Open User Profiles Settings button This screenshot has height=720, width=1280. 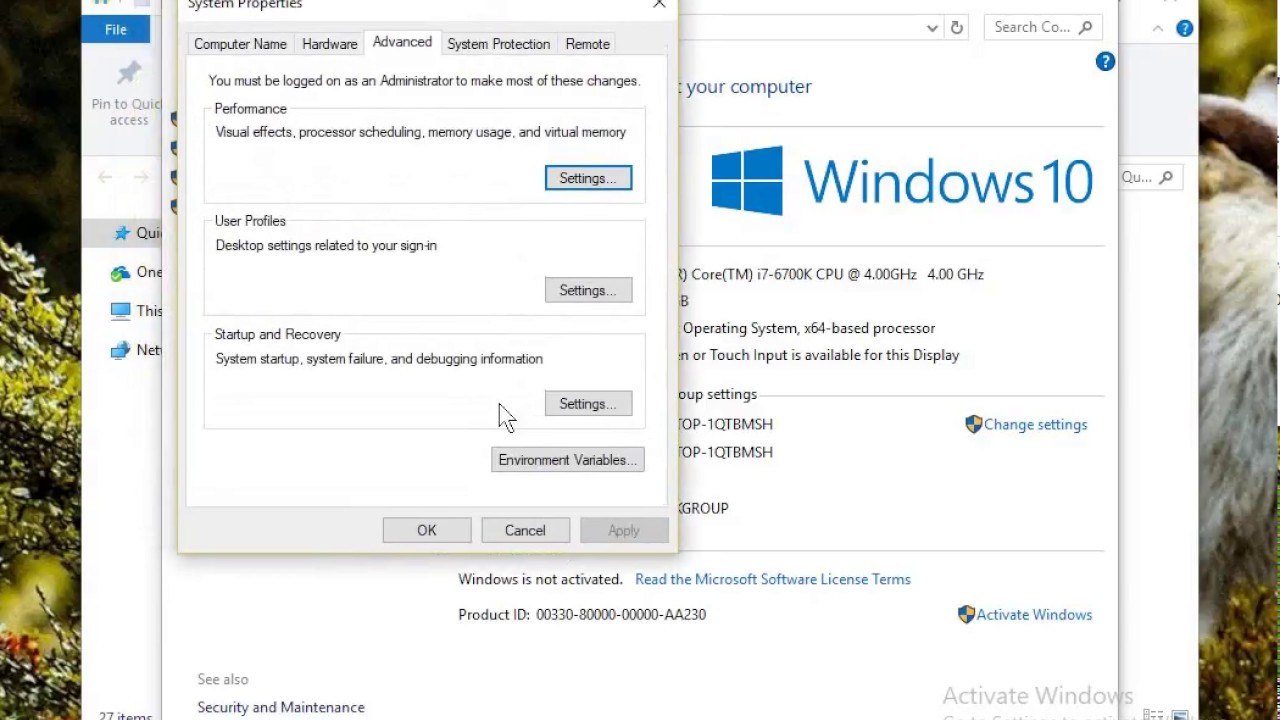(588, 290)
